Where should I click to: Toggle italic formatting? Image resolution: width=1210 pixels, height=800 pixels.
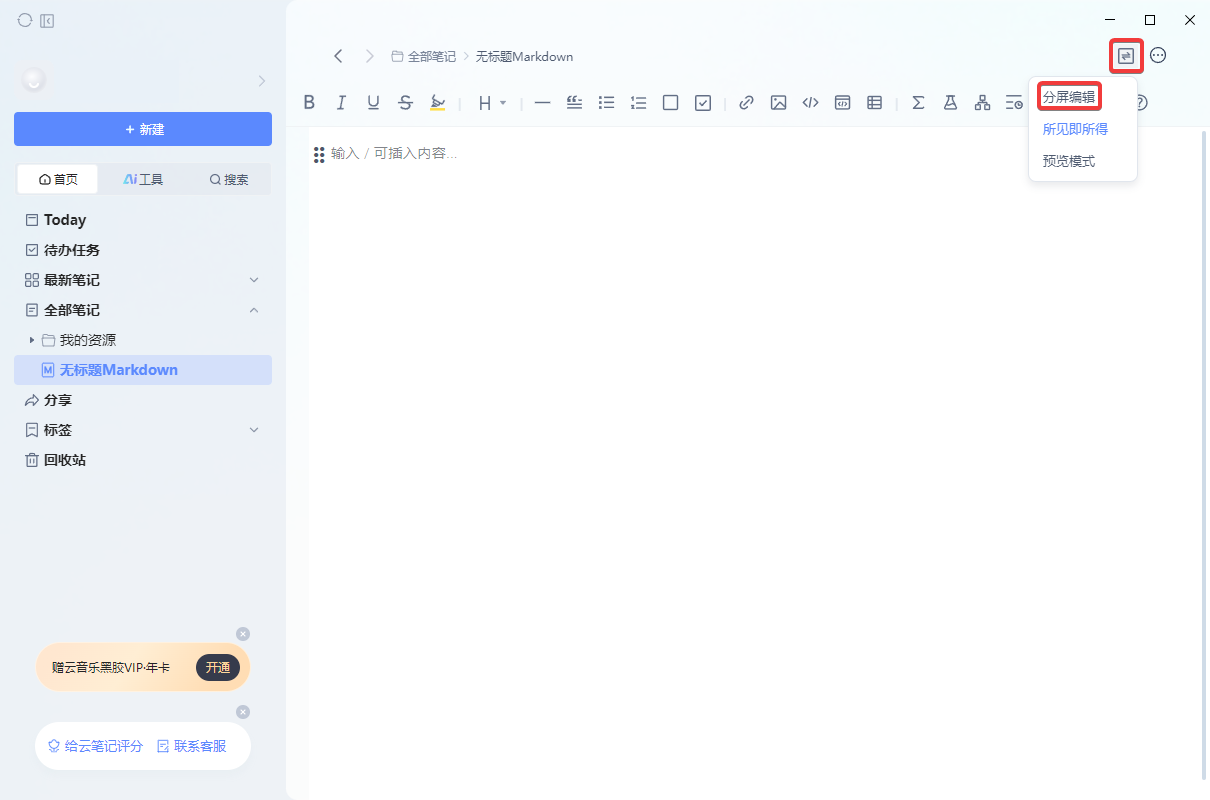click(x=341, y=102)
